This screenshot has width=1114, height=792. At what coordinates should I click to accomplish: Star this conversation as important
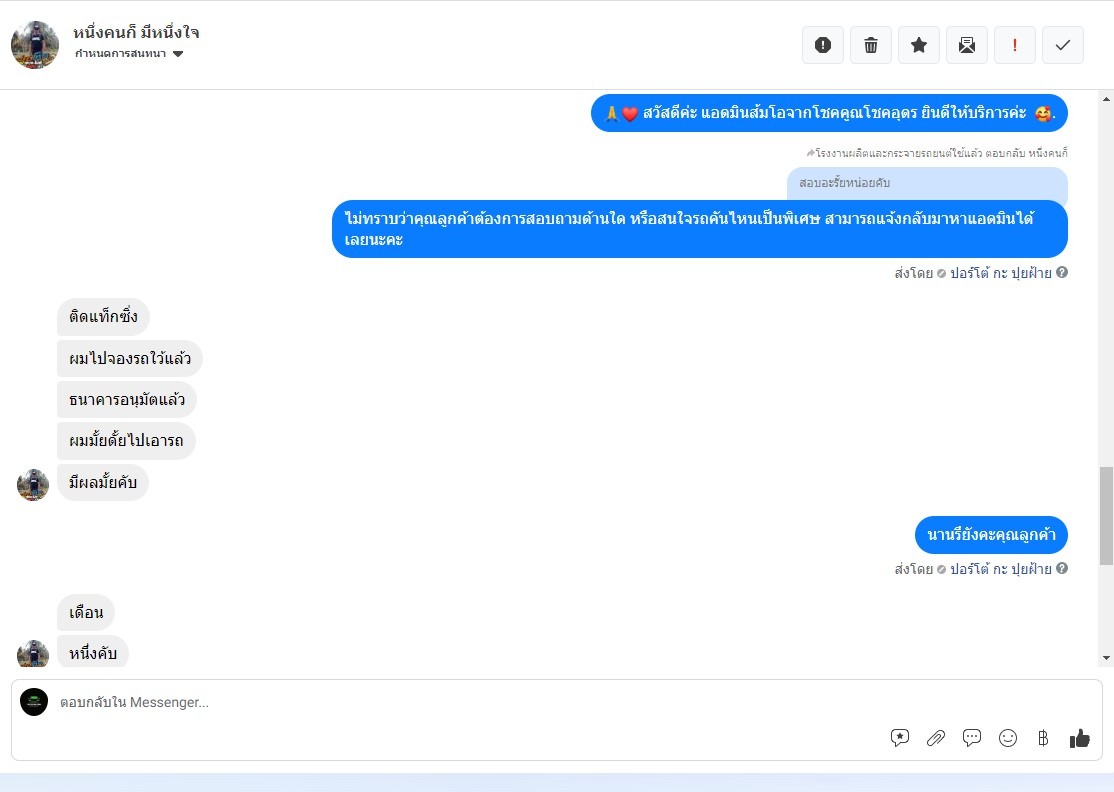coord(919,45)
